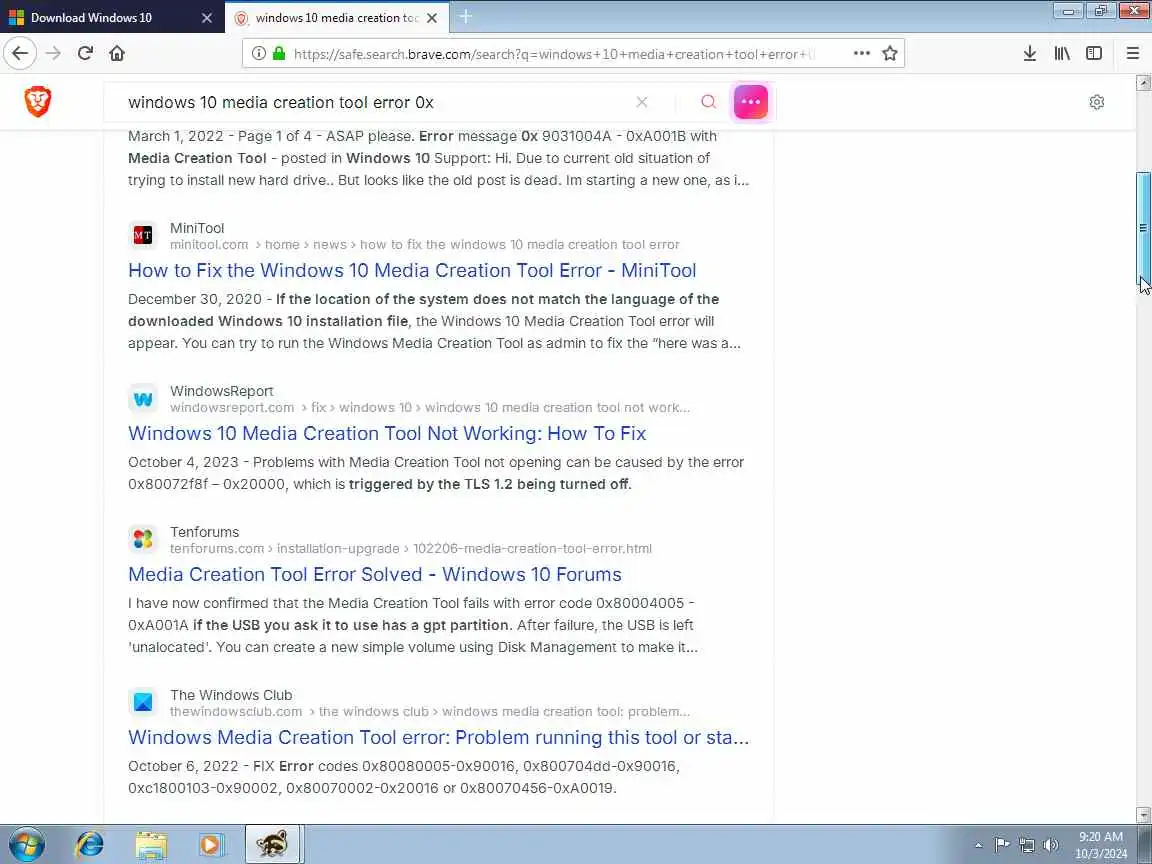The width and height of the screenshot is (1152, 864).
Task: Click the 'October 6, 2022' snippet date
Action: (x=183, y=767)
